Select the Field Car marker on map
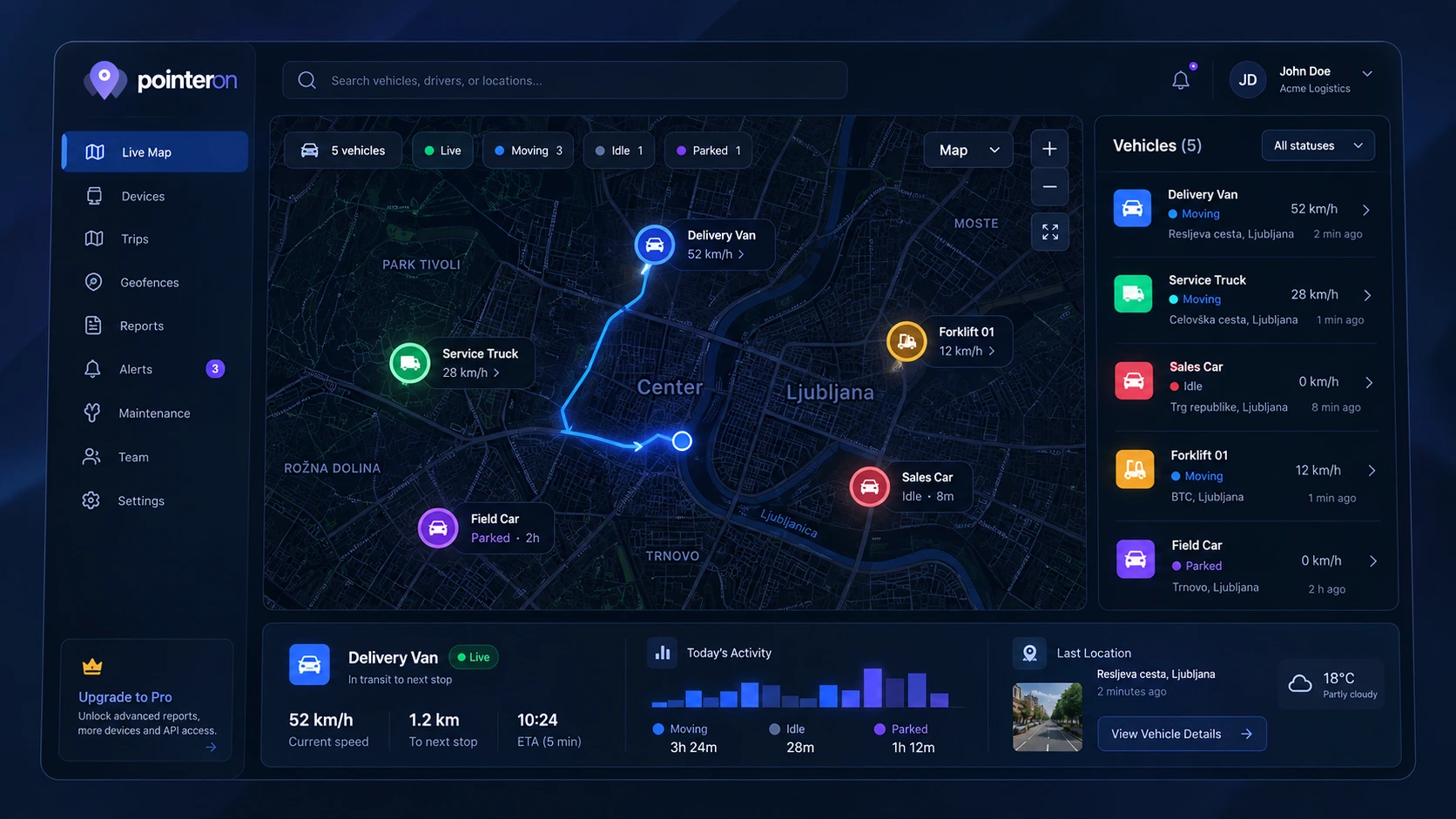 tap(438, 528)
